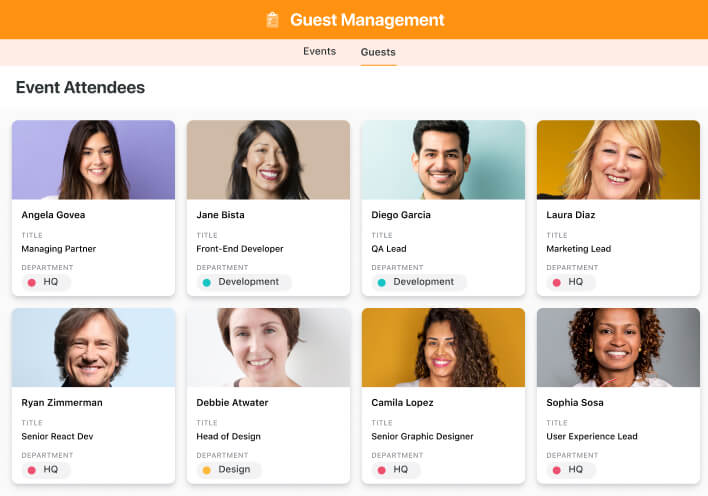Open Camila Lopez's profile photo

pos(443,347)
